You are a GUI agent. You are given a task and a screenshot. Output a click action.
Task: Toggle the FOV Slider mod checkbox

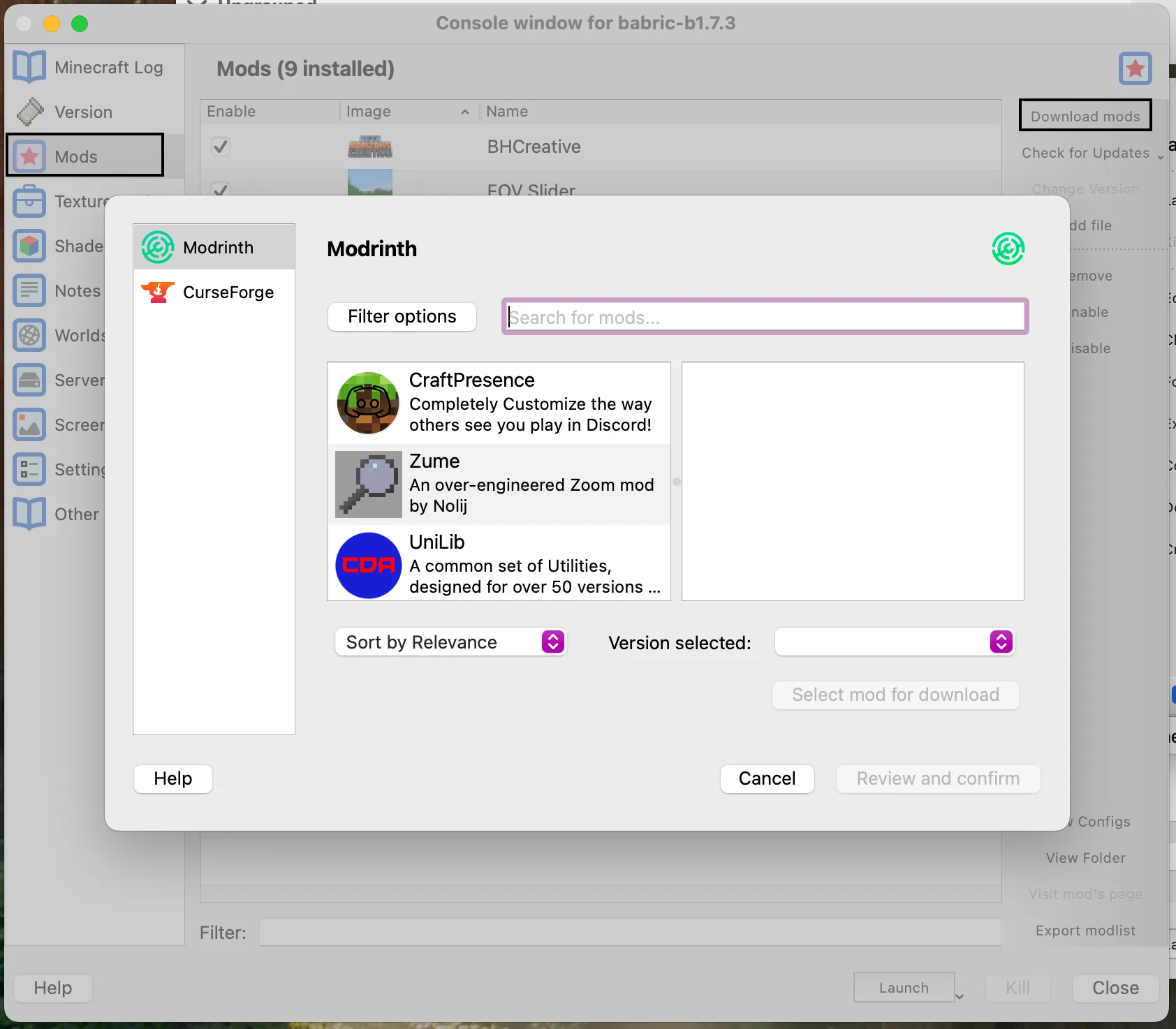[x=221, y=188]
